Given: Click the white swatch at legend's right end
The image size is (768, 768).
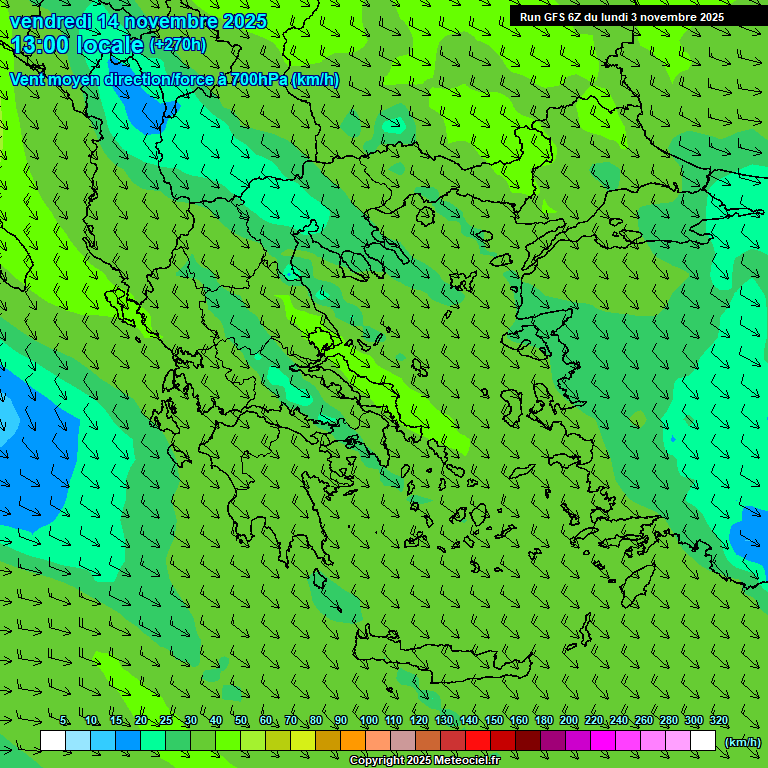Looking at the screenshot, I should [703, 741].
